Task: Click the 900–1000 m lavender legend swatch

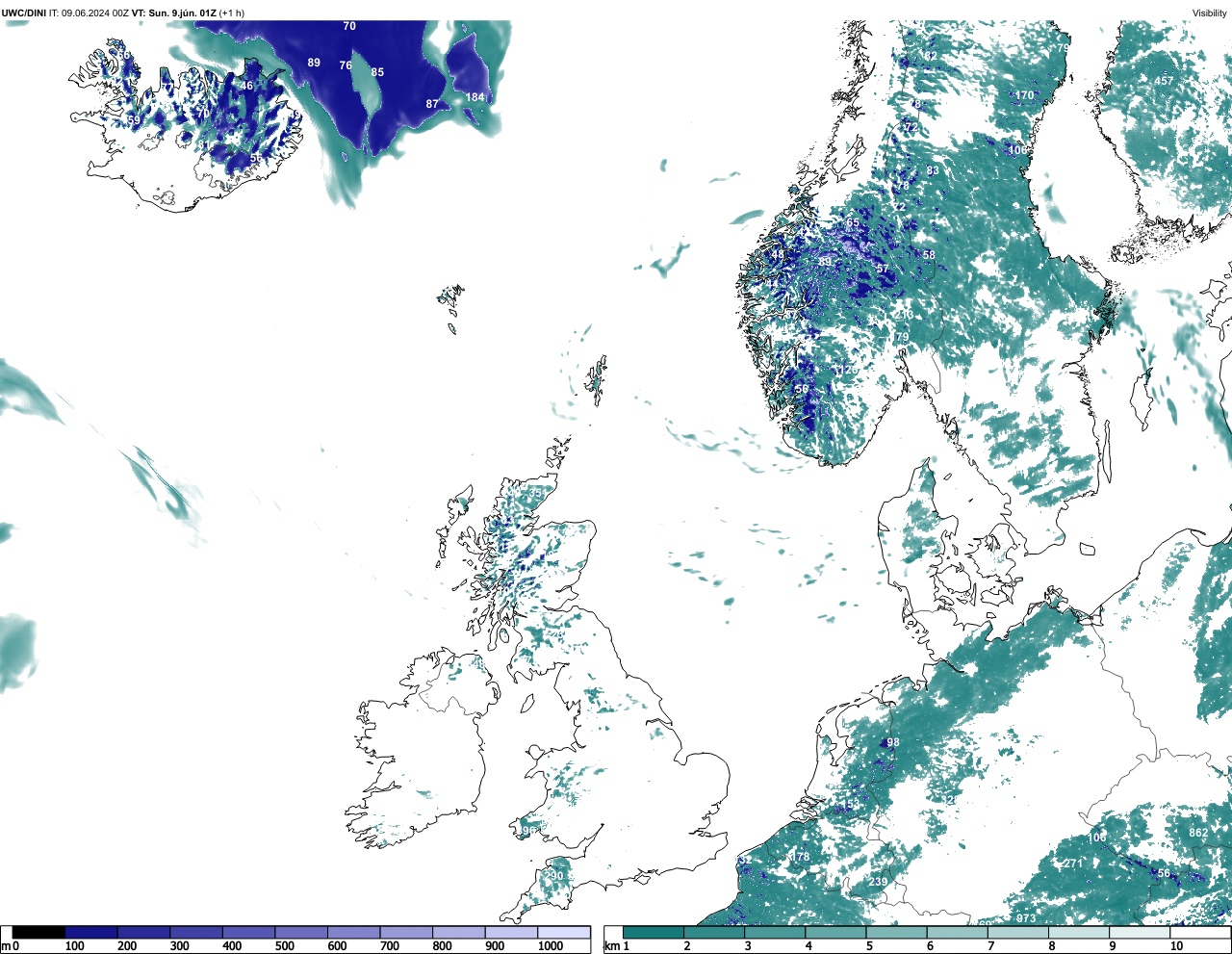Action: coord(511,932)
